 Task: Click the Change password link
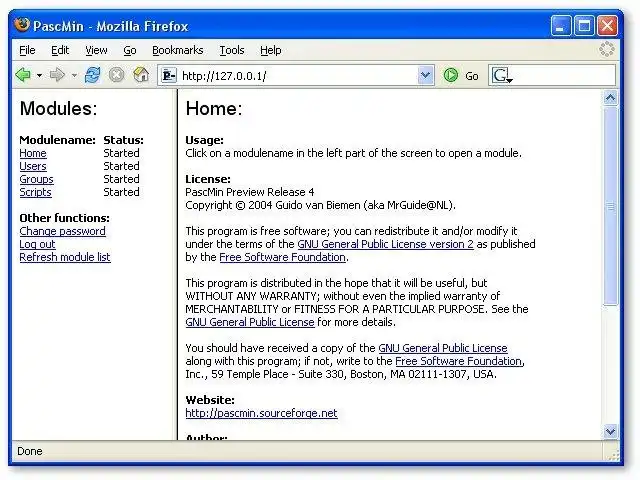coord(62,231)
